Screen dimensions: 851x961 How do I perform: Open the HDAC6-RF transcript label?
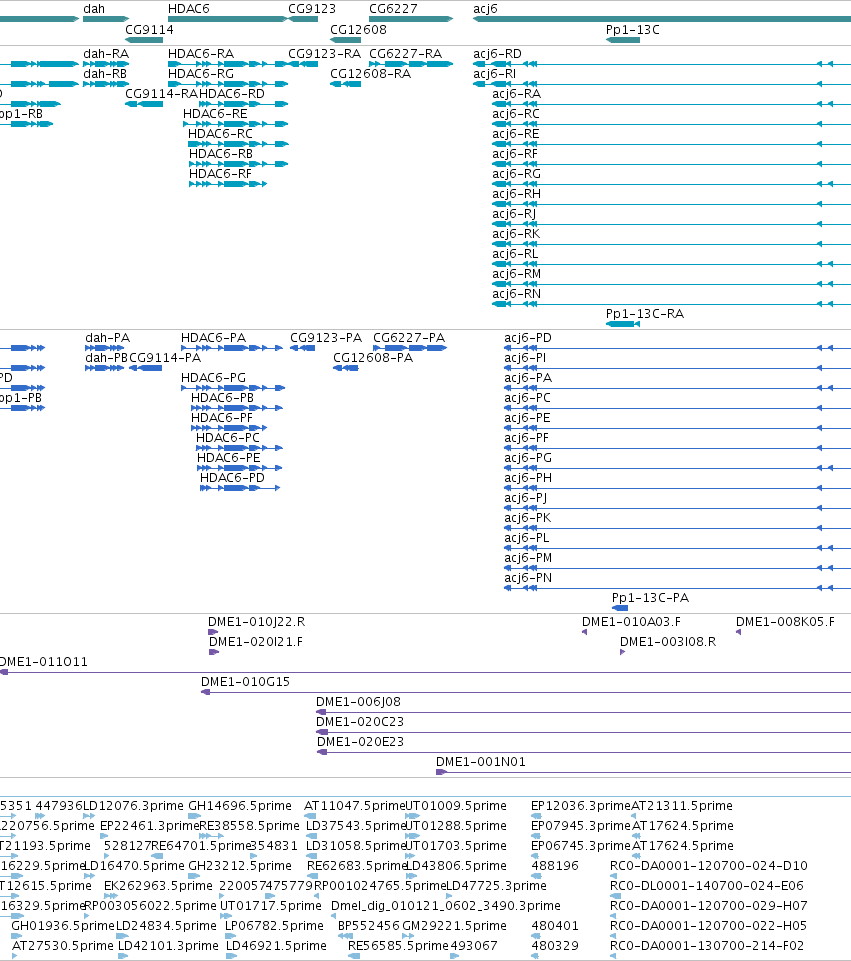(x=221, y=173)
